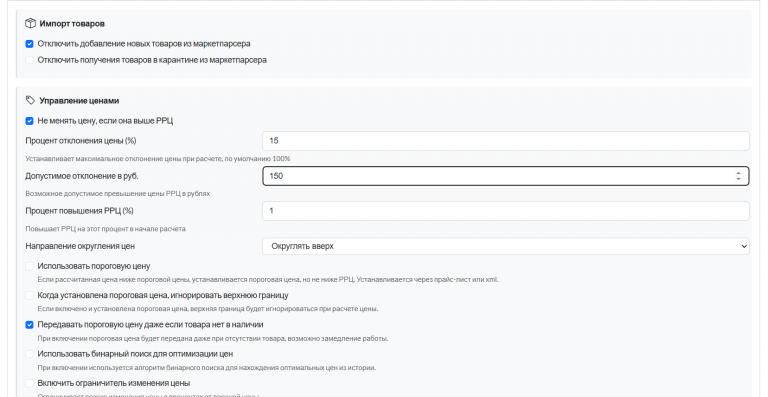Click label Процент отклонения цены (%)

[x=81, y=140]
